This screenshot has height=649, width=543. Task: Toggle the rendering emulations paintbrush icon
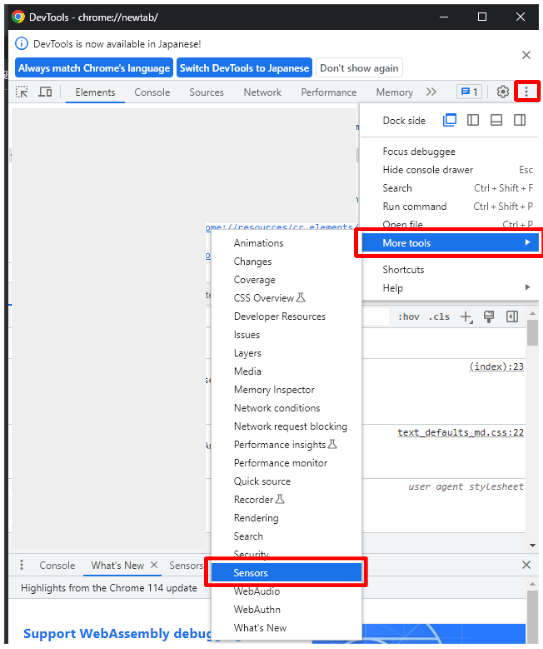[x=489, y=317]
